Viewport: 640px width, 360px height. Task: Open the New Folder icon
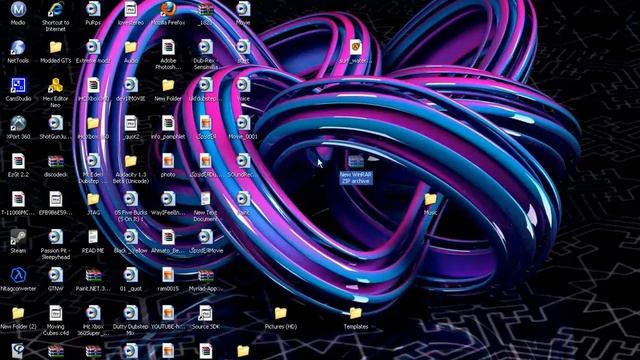168,85
